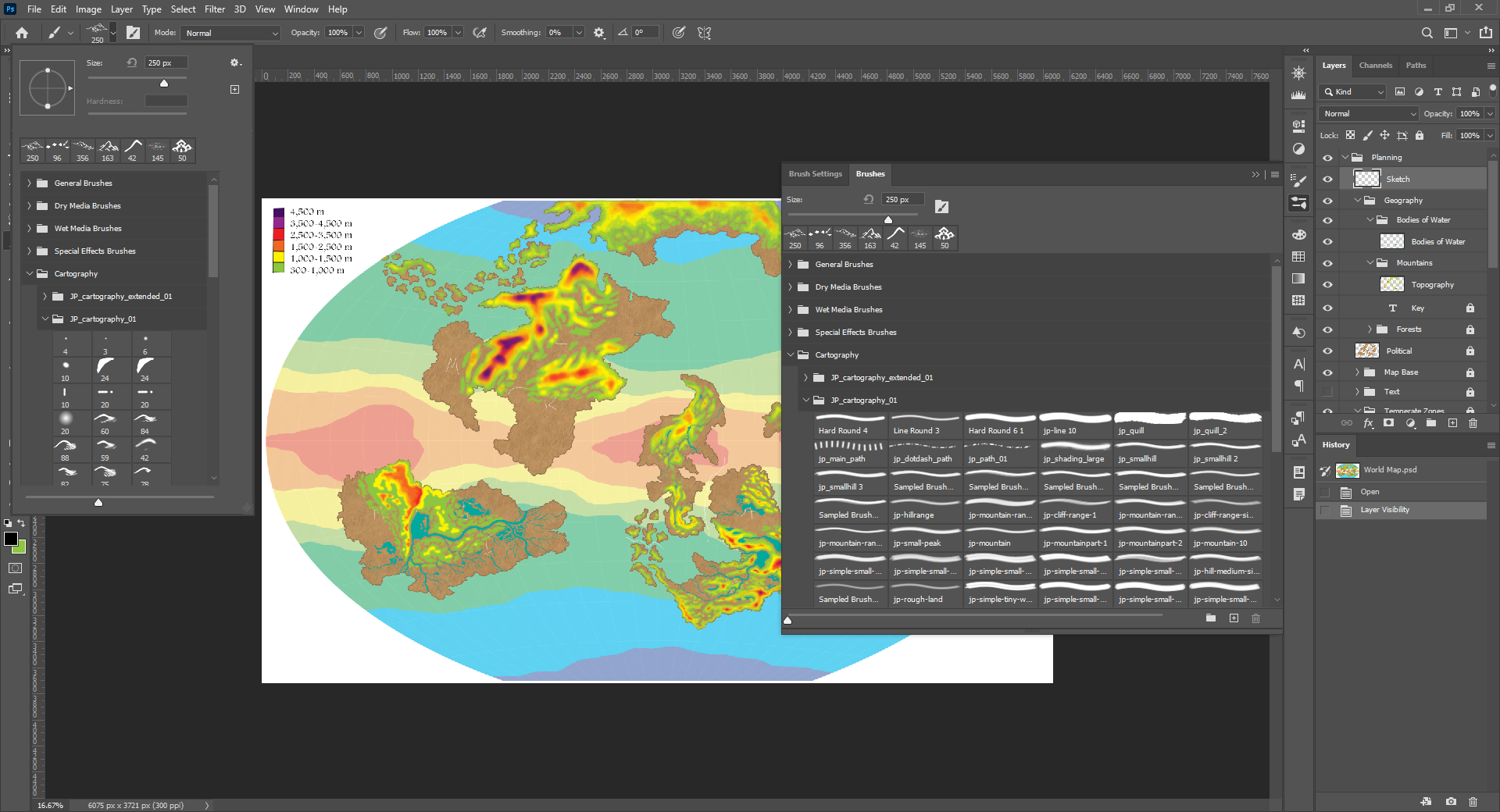The width and height of the screenshot is (1500, 812).
Task: Click the smoothing options gear icon
Action: click(599, 33)
